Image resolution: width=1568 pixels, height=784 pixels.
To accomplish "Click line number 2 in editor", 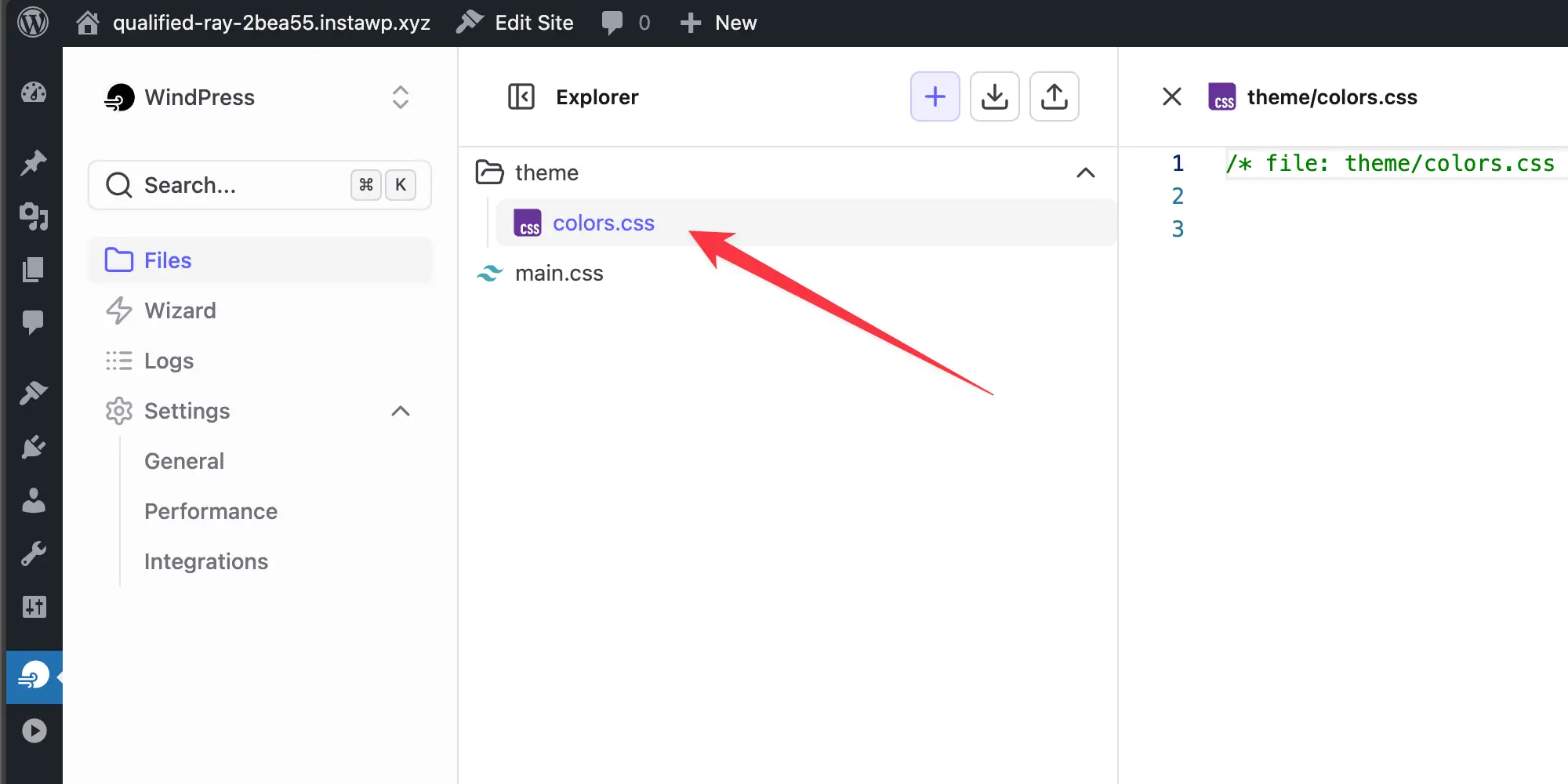I will (1178, 196).
